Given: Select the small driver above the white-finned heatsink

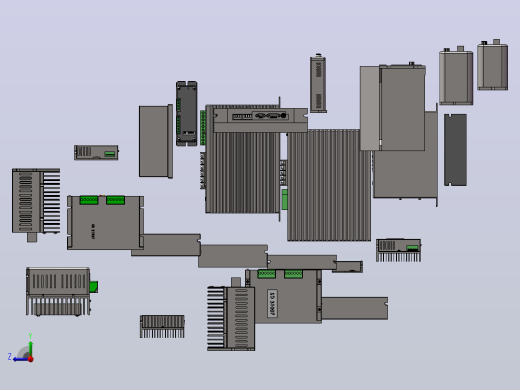Looking at the screenshot, I should click(x=96, y=153).
